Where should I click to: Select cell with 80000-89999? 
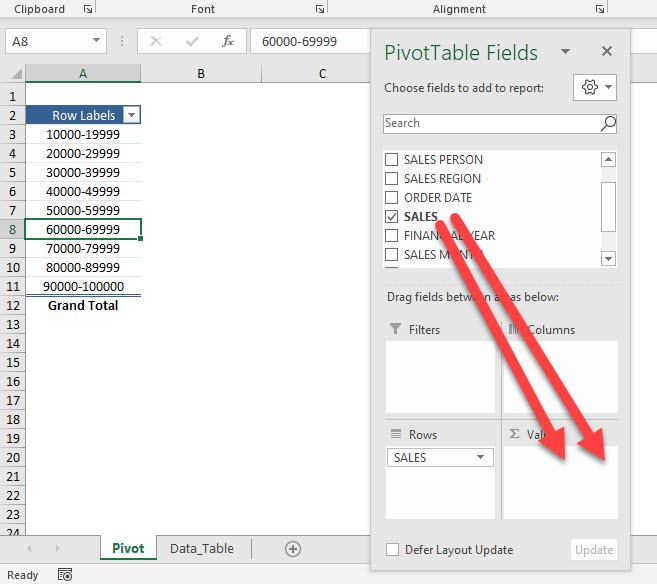click(83, 267)
